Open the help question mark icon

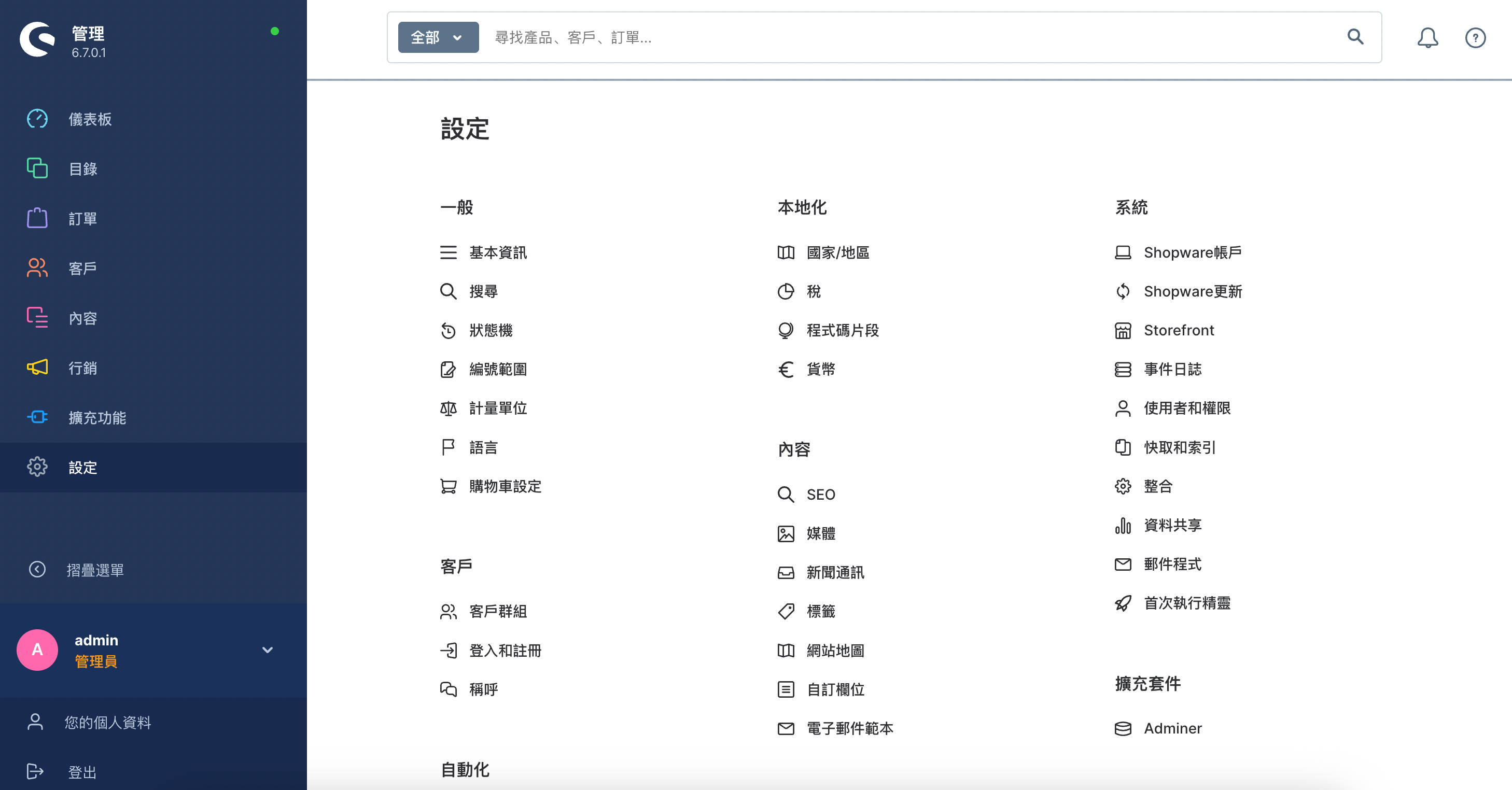pos(1475,37)
